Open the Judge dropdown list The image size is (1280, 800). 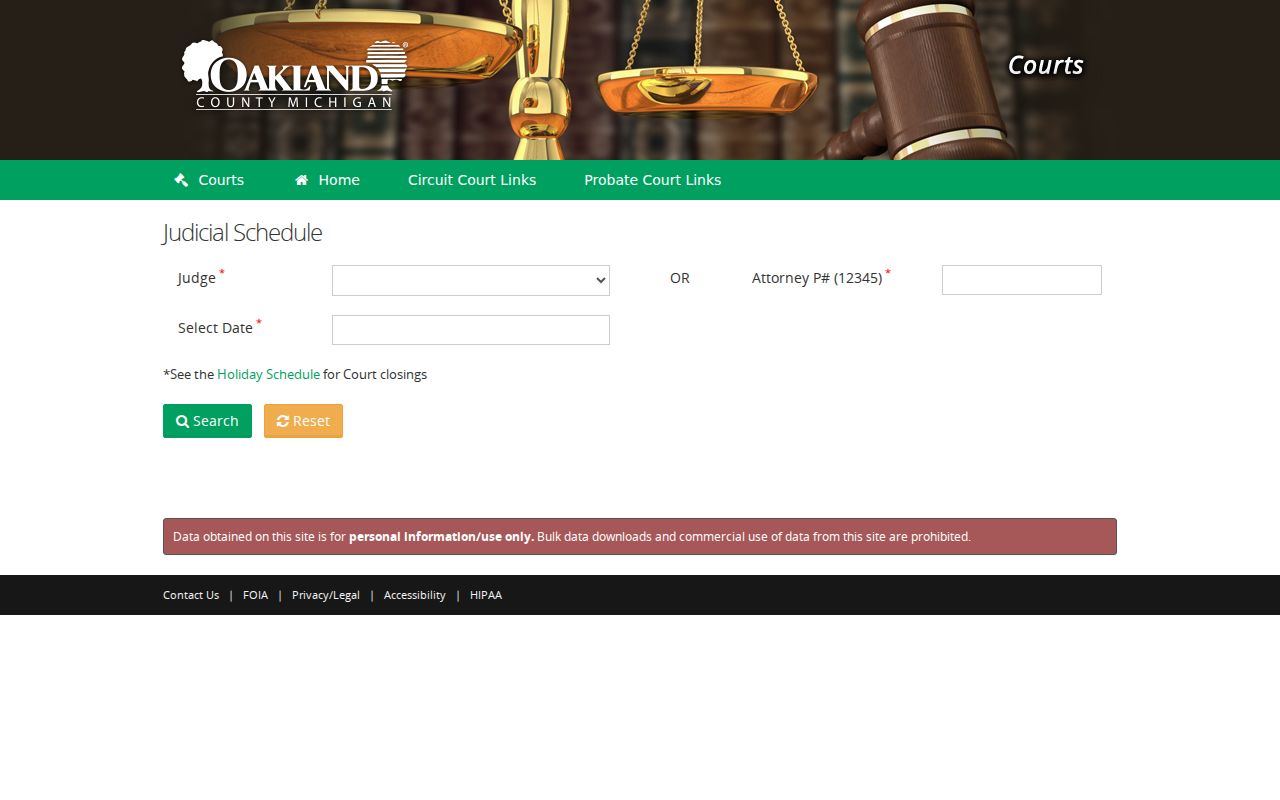(471, 280)
